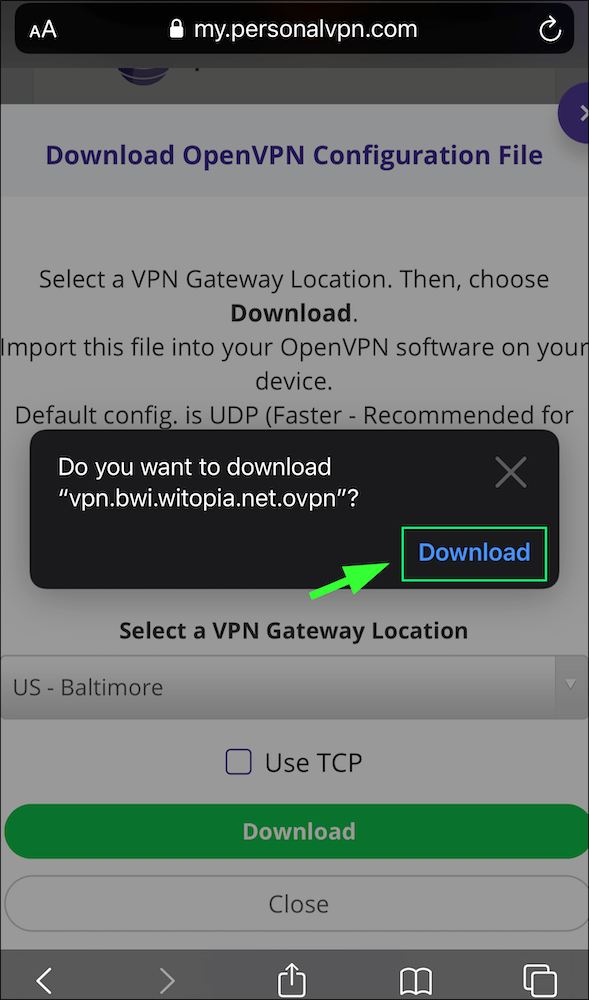
Task: Go back with the Safari back arrow
Action: pos(44,979)
